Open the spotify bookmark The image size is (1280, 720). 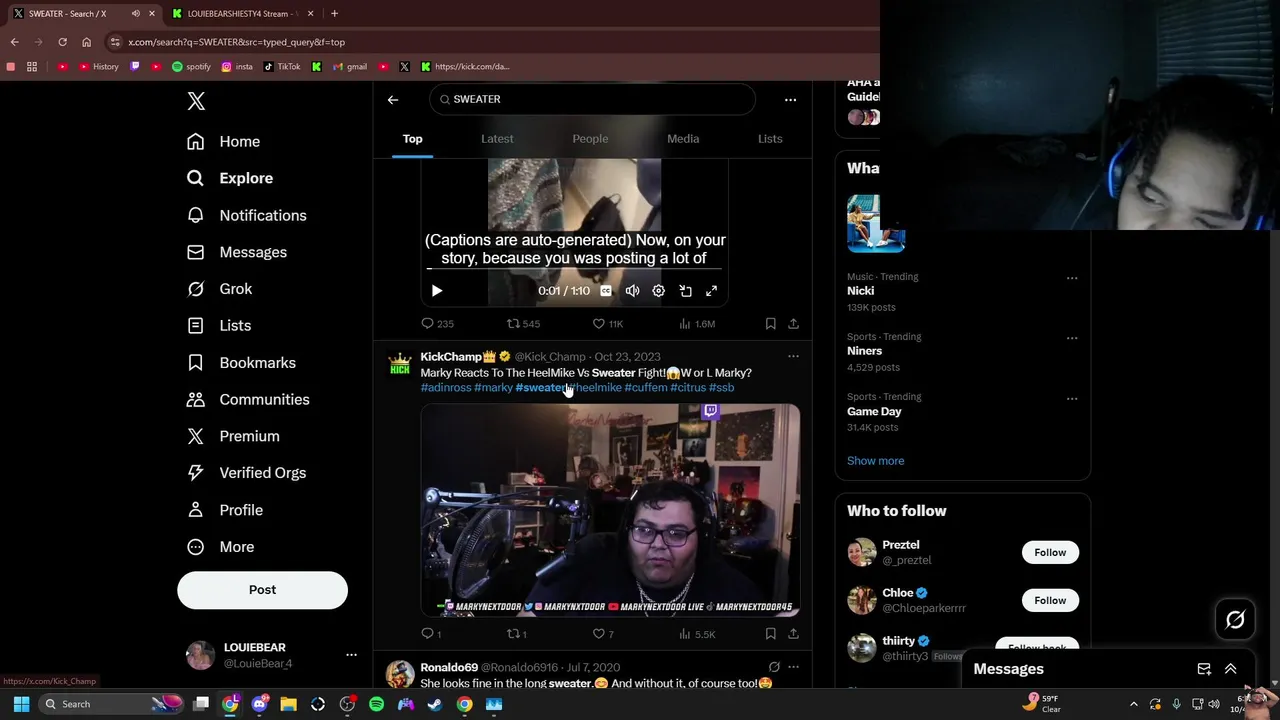pos(191,67)
